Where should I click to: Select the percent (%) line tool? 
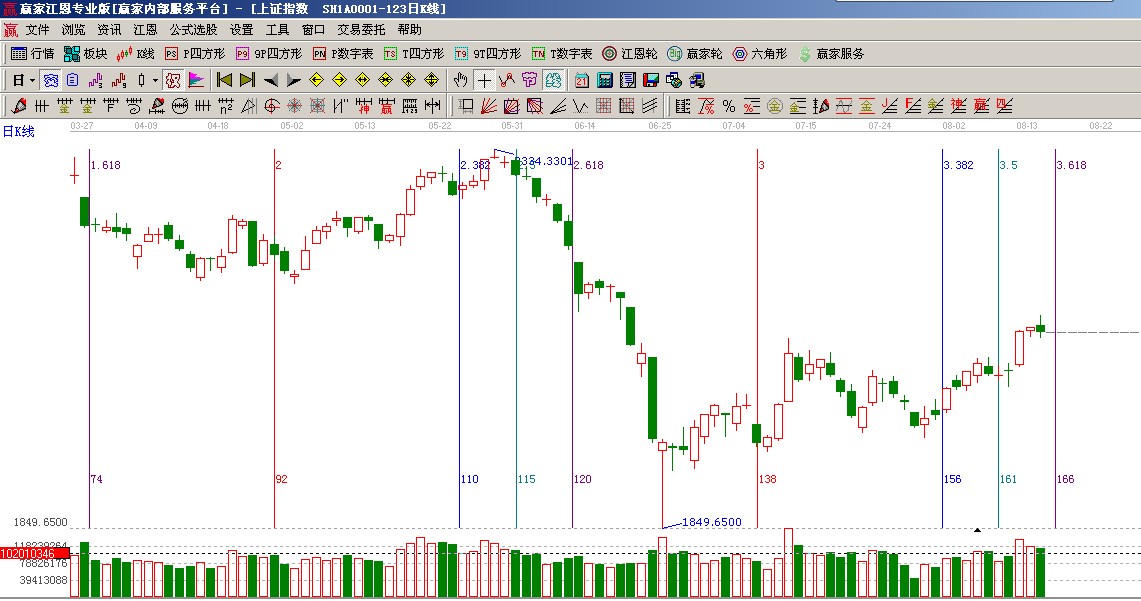click(729, 106)
